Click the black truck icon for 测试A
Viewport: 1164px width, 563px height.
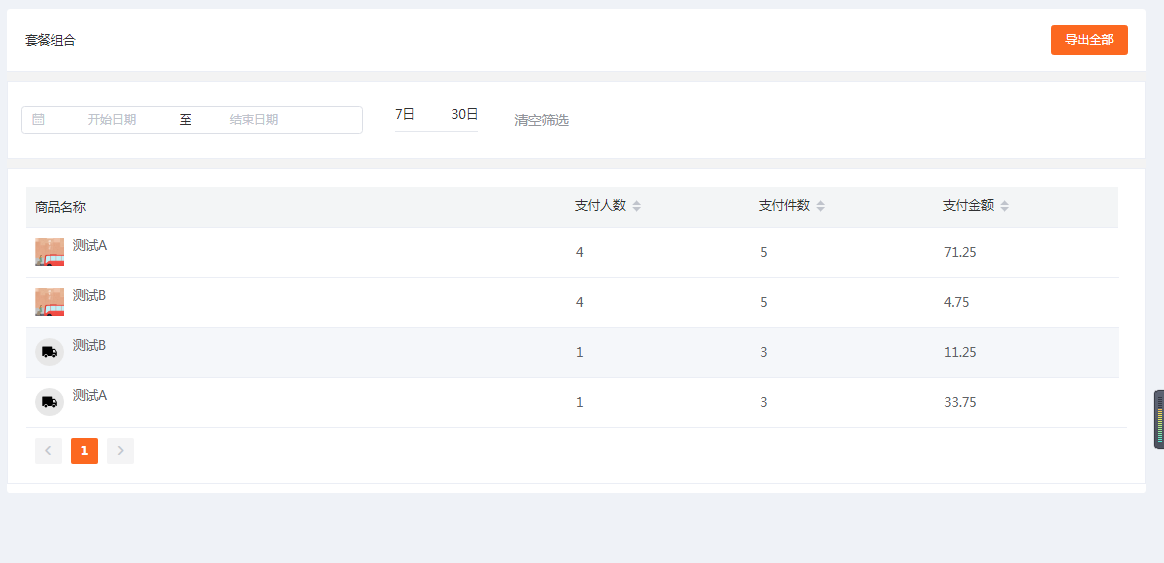click(x=49, y=402)
